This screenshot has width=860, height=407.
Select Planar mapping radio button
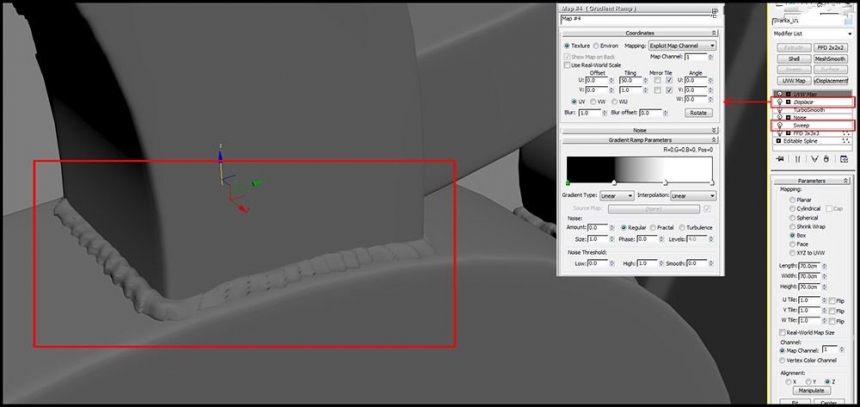point(792,200)
